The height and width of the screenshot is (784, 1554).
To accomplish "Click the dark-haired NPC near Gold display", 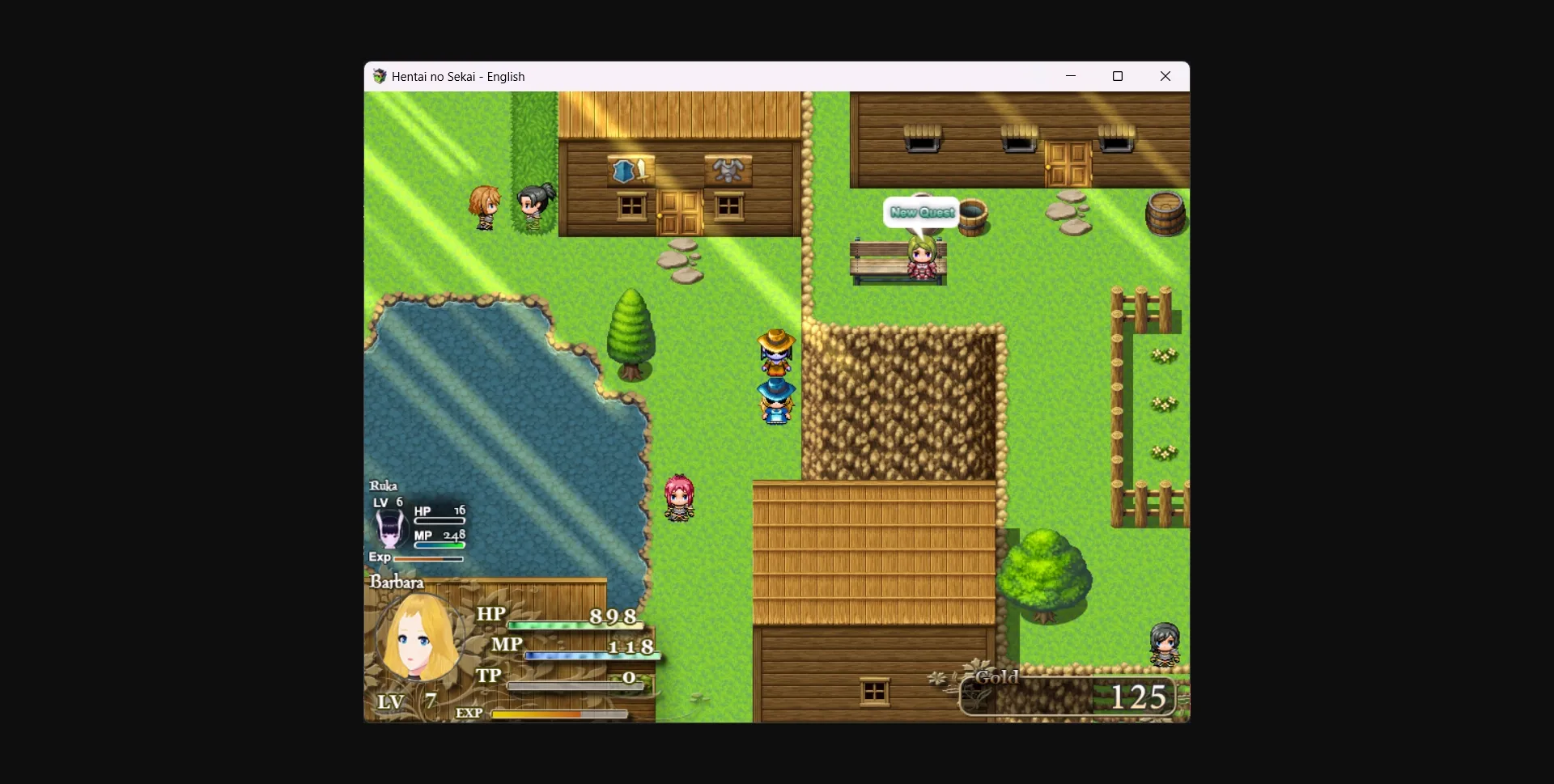I will coord(1165,644).
